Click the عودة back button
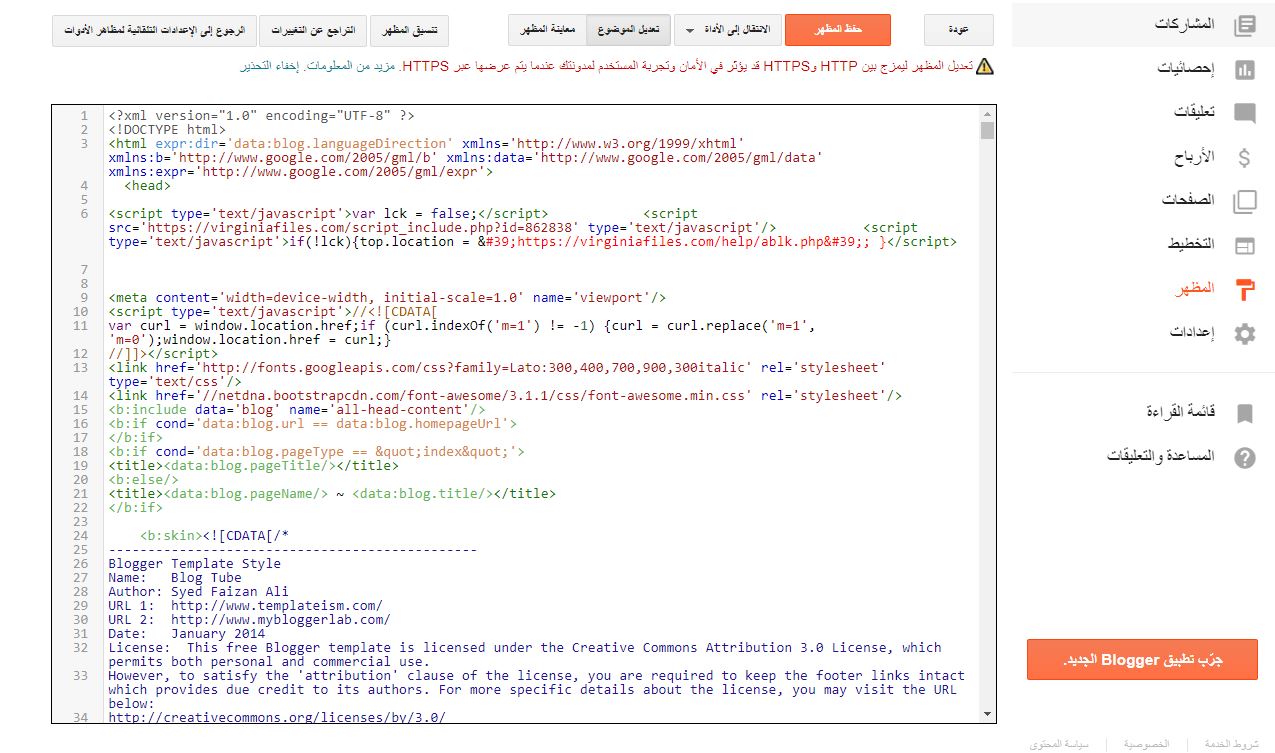1275x753 pixels. point(959,30)
